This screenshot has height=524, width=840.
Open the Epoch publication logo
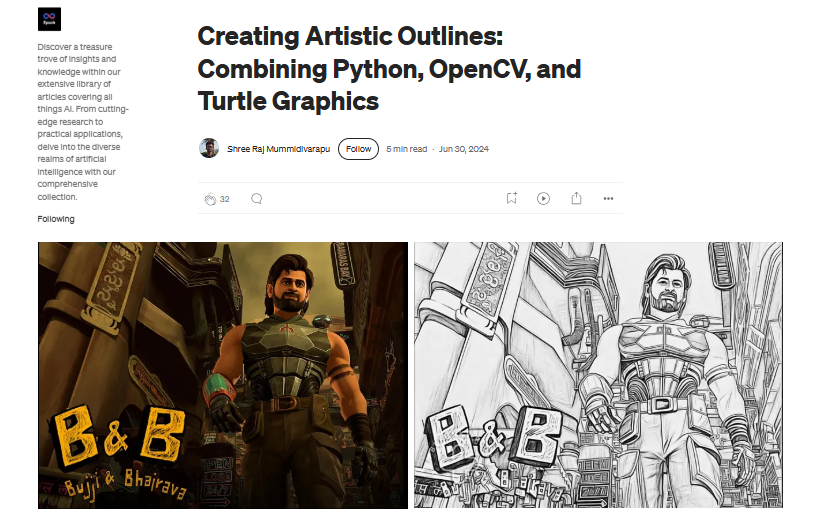click(49, 19)
